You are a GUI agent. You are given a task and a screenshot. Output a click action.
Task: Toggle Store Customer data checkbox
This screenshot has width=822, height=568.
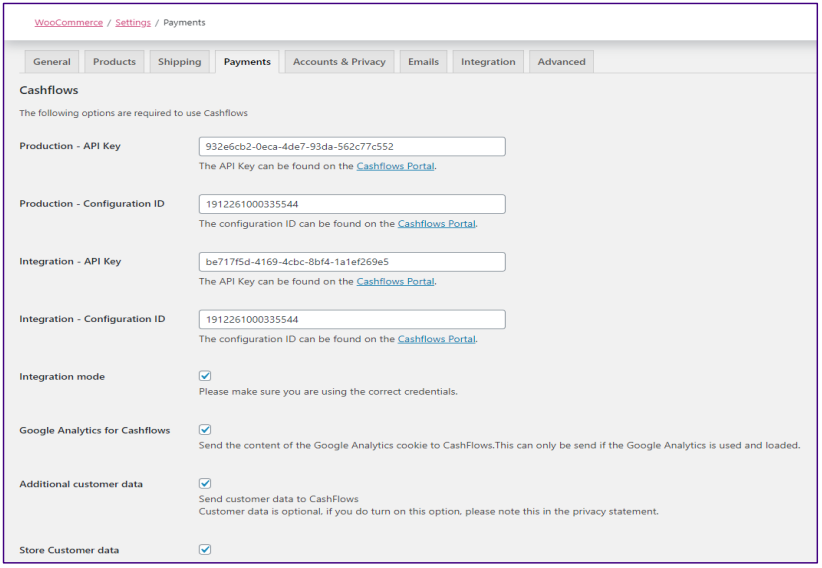(x=205, y=550)
